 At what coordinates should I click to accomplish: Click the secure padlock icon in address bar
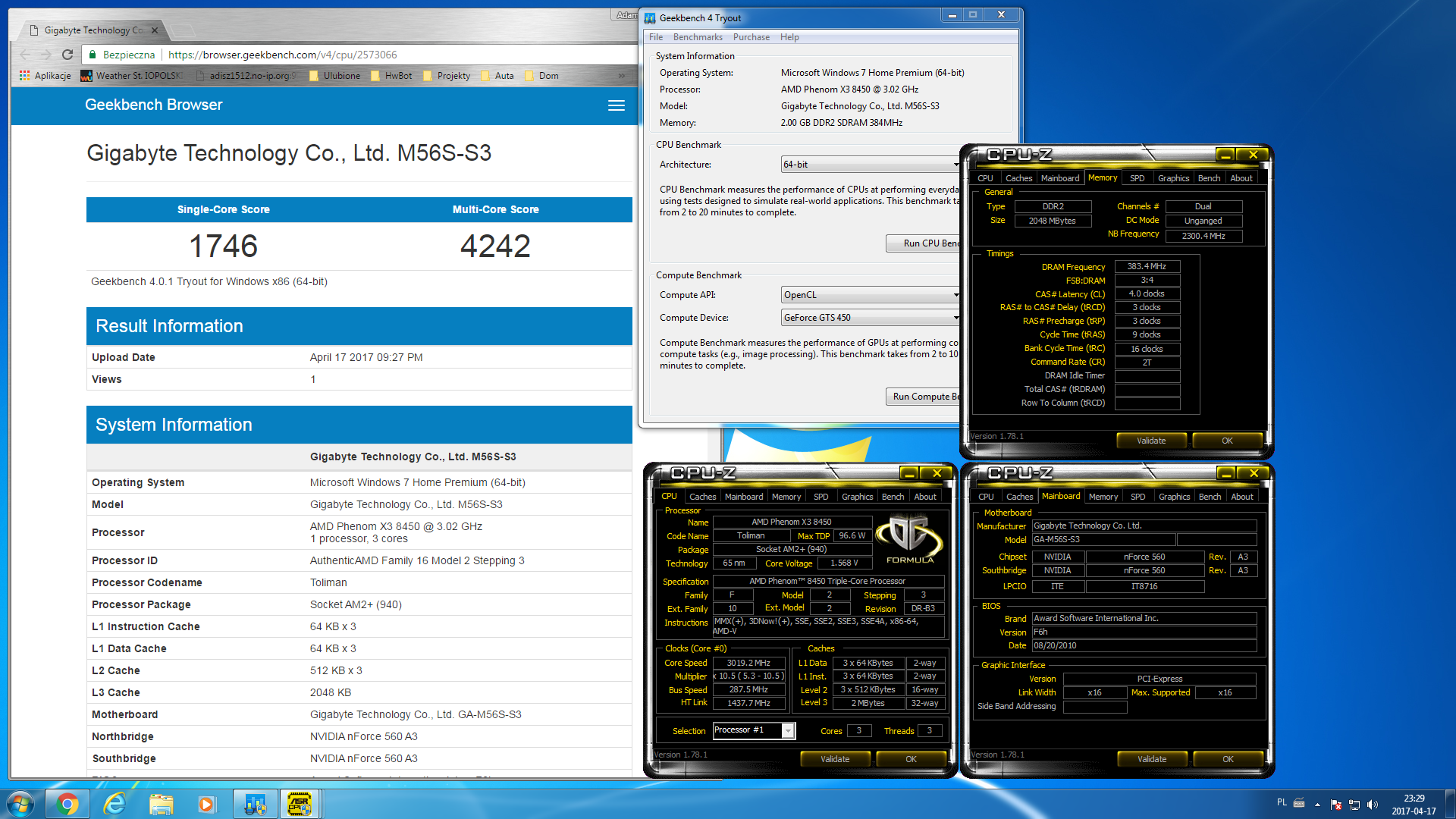point(93,55)
